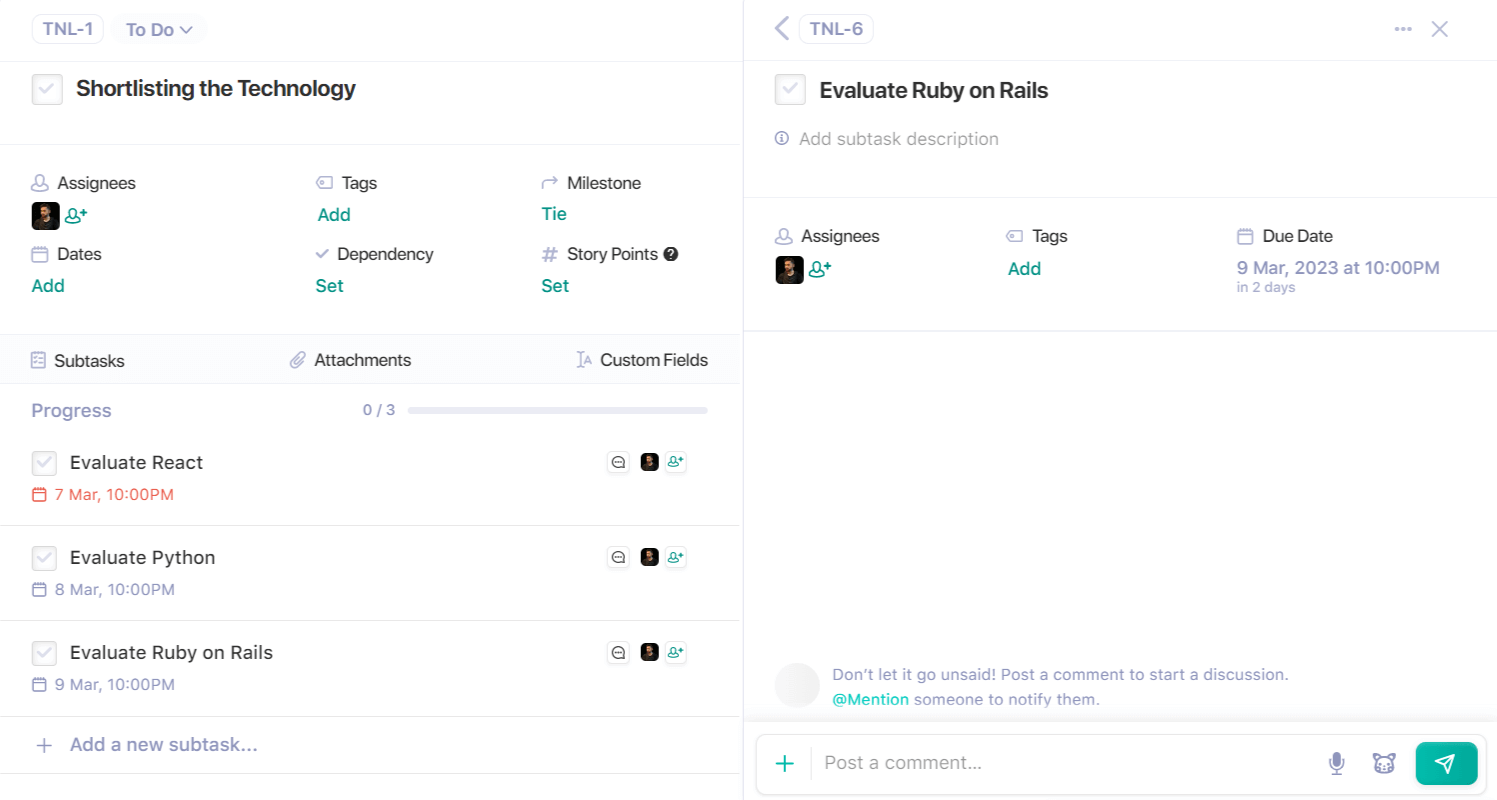The width and height of the screenshot is (1497, 800).
Task: Click the add assignee icon under the task Assignees
Action: click(x=74, y=215)
